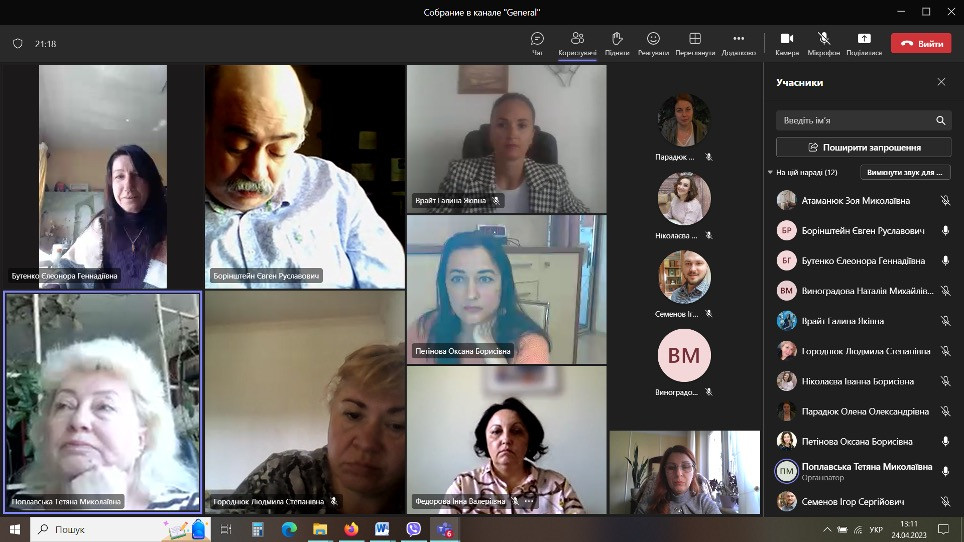Open the Reactions emoji menu
This screenshot has height=542, width=964.
pos(653,44)
